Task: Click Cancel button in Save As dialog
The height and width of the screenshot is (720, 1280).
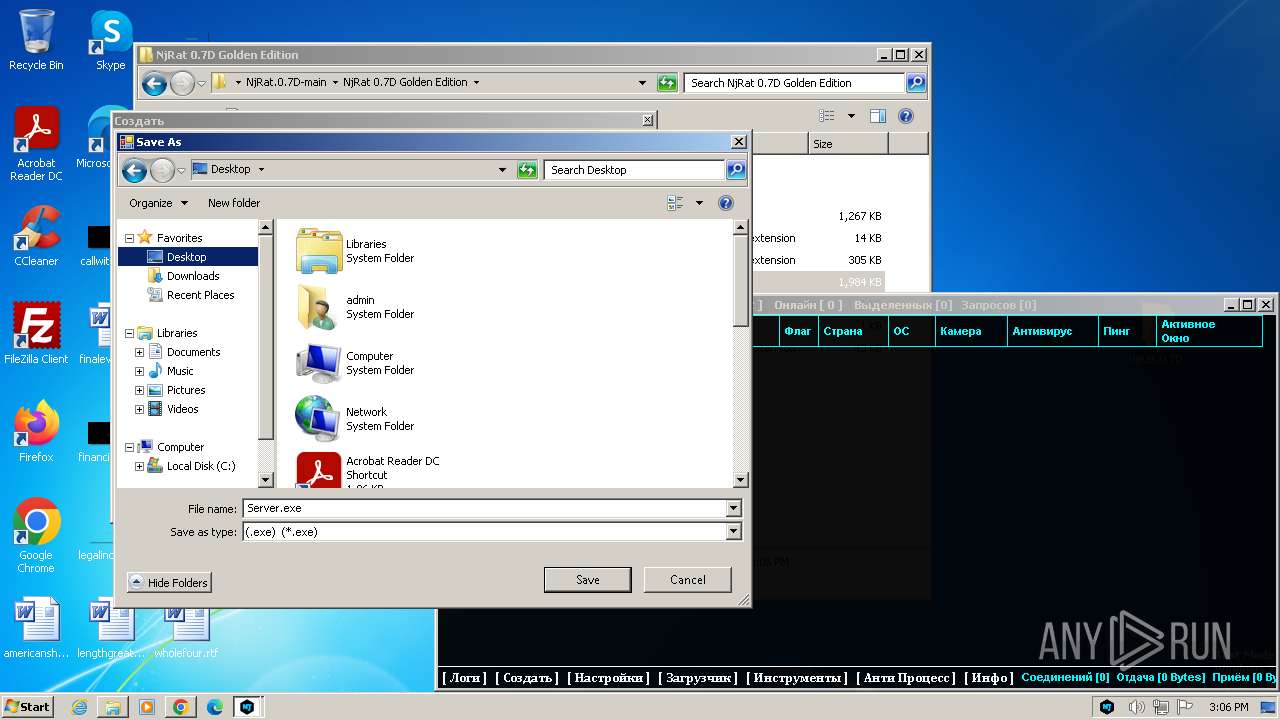Action: pos(687,580)
